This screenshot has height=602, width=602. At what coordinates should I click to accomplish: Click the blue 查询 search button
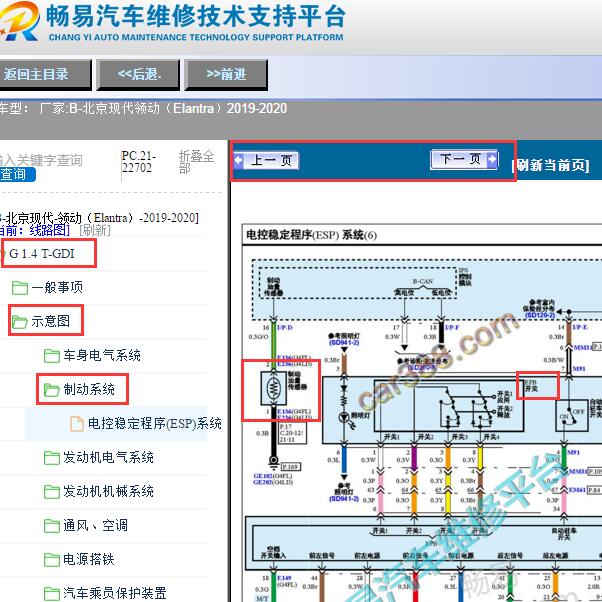[17, 174]
